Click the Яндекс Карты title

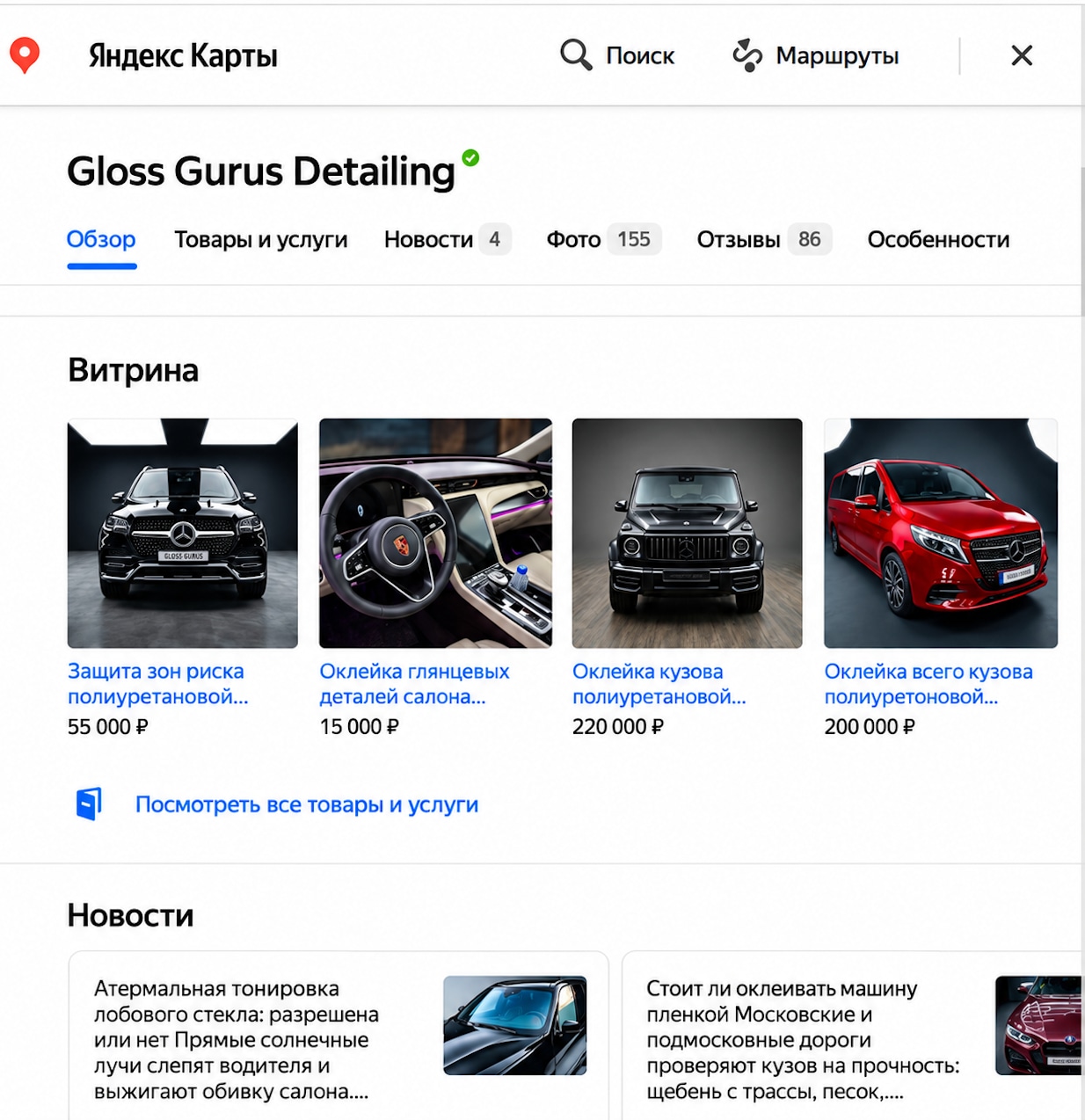coord(183,55)
